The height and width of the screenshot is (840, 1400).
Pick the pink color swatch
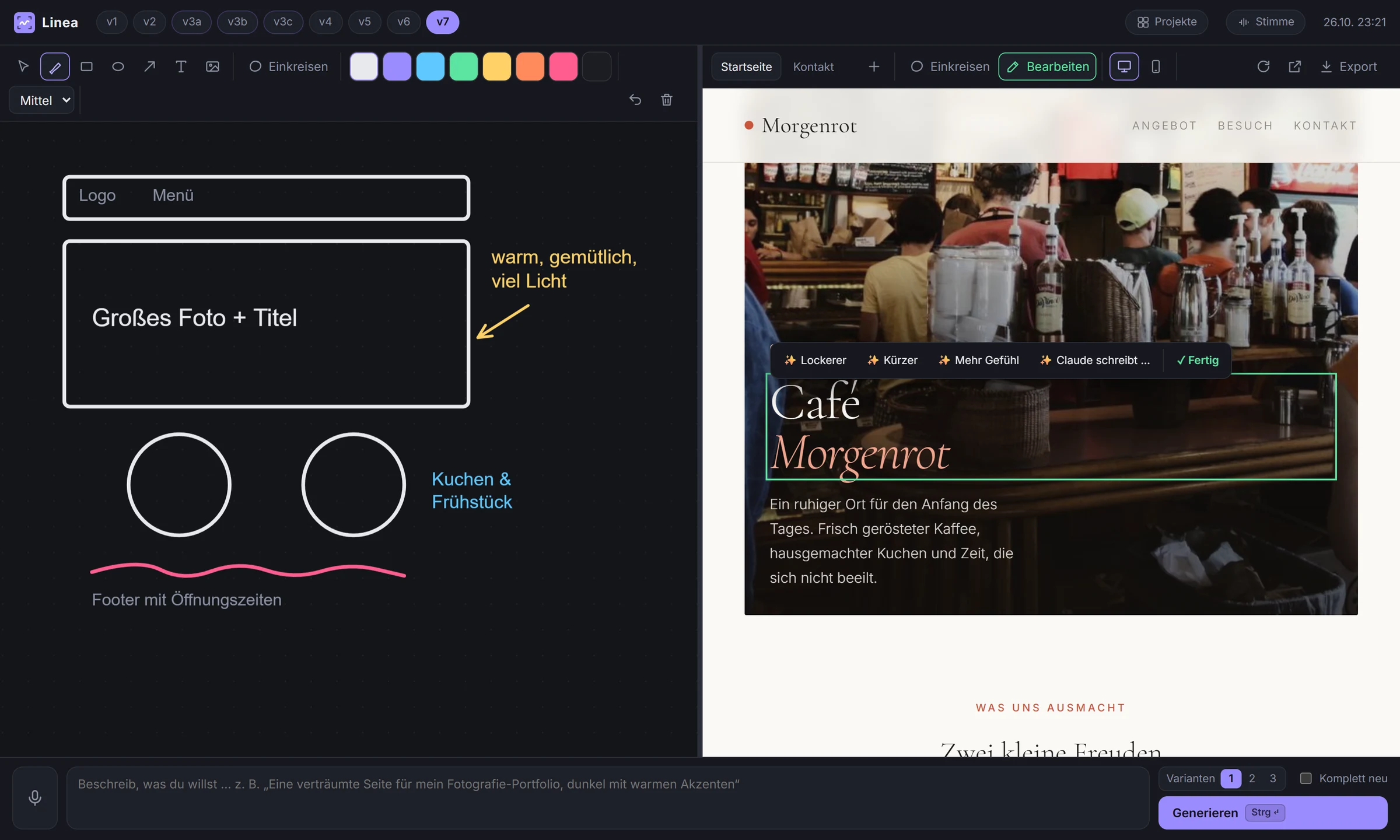563,66
